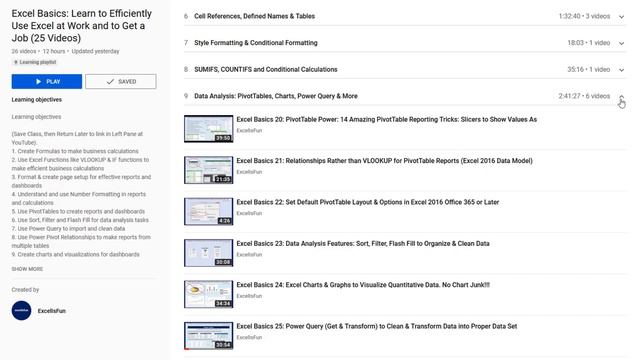This screenshot has height=360, width=640.
Task: Toggle the SAVED playlist button
Action: [x=121, y=82]
